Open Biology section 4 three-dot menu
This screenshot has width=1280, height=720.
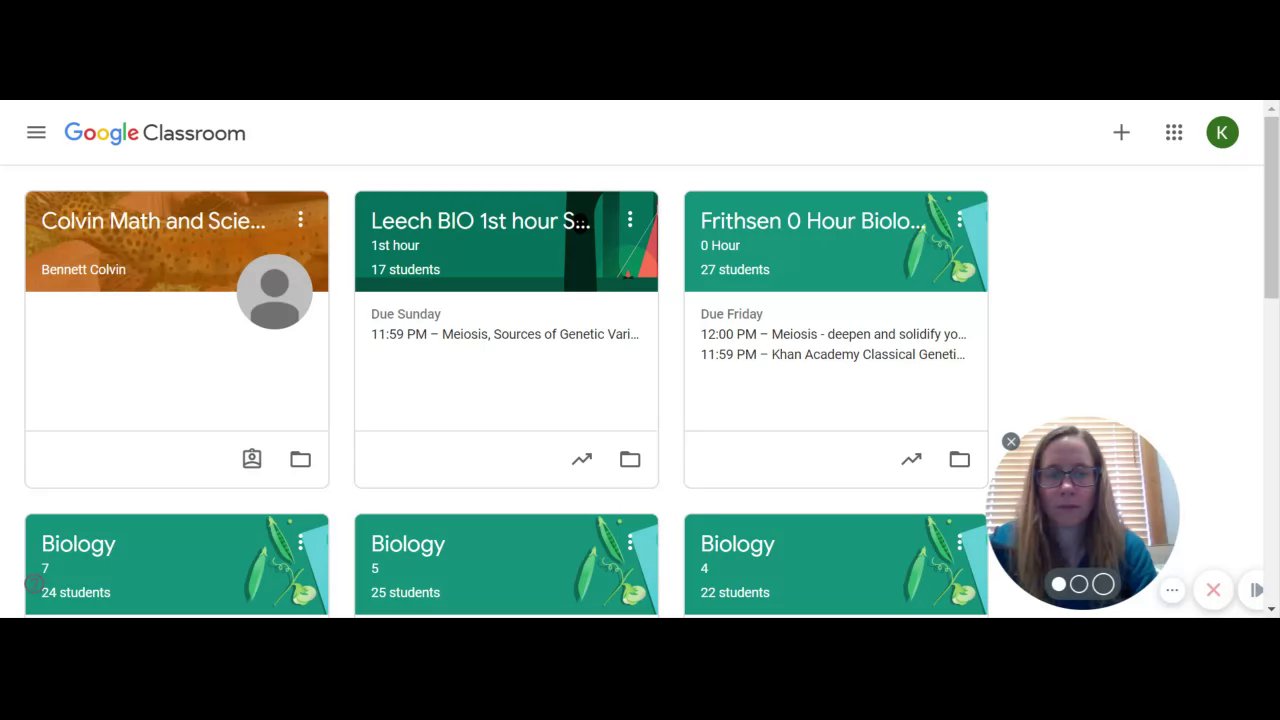click(x=960, y=542)
